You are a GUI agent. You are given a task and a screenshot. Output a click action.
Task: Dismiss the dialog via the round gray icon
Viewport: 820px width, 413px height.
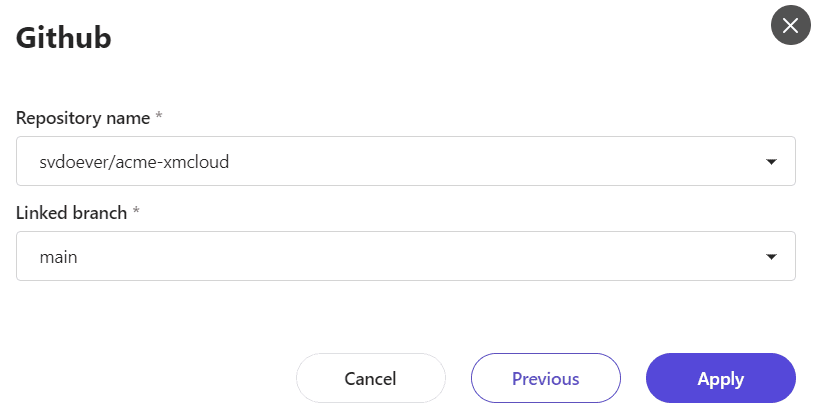point(790,25)
